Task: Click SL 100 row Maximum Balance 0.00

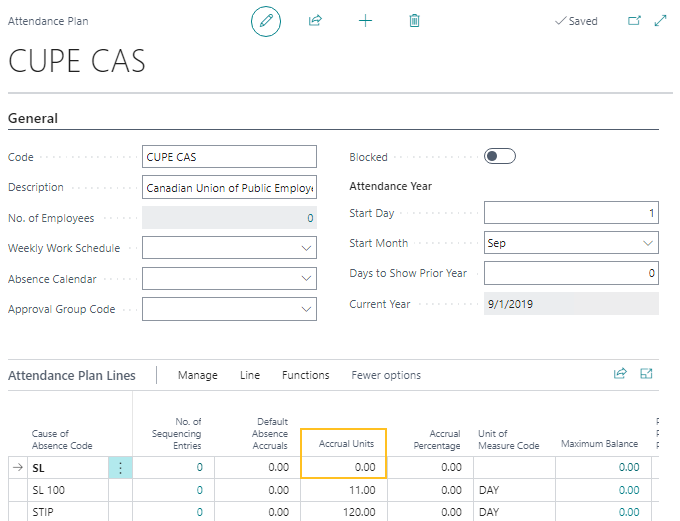Action: (x=629, y=490)
